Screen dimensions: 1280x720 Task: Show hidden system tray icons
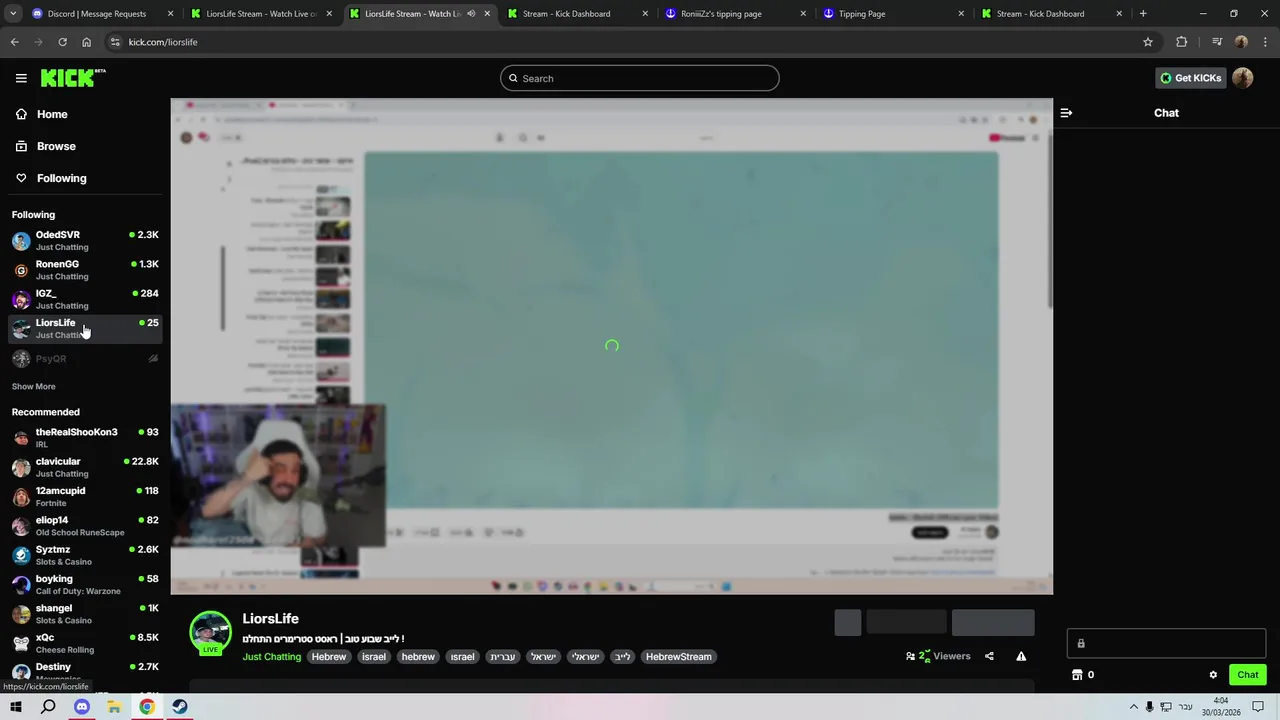coord(1133,707)
